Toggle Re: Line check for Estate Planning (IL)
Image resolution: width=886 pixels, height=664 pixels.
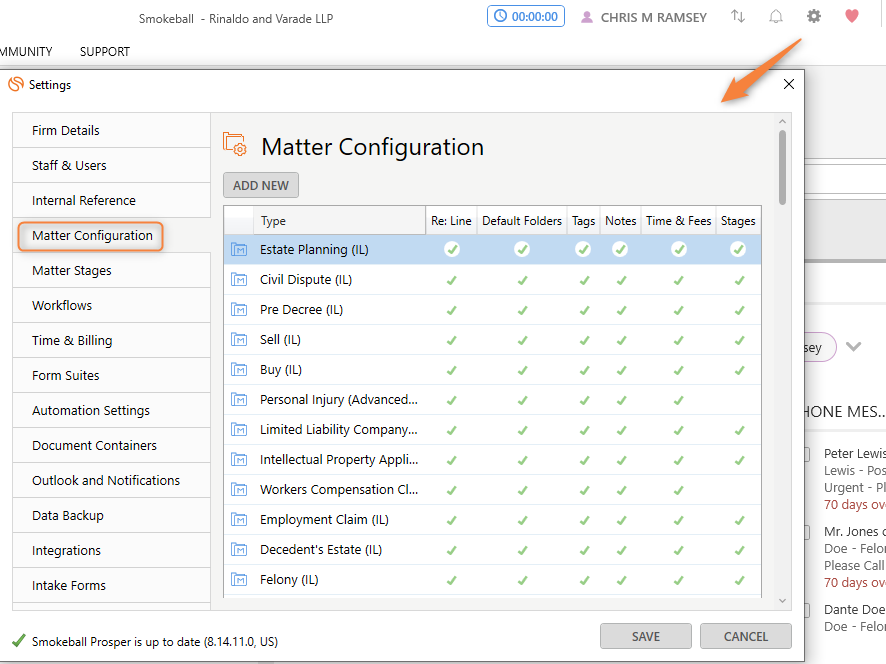pyautogui.click(x=451, y=249)
